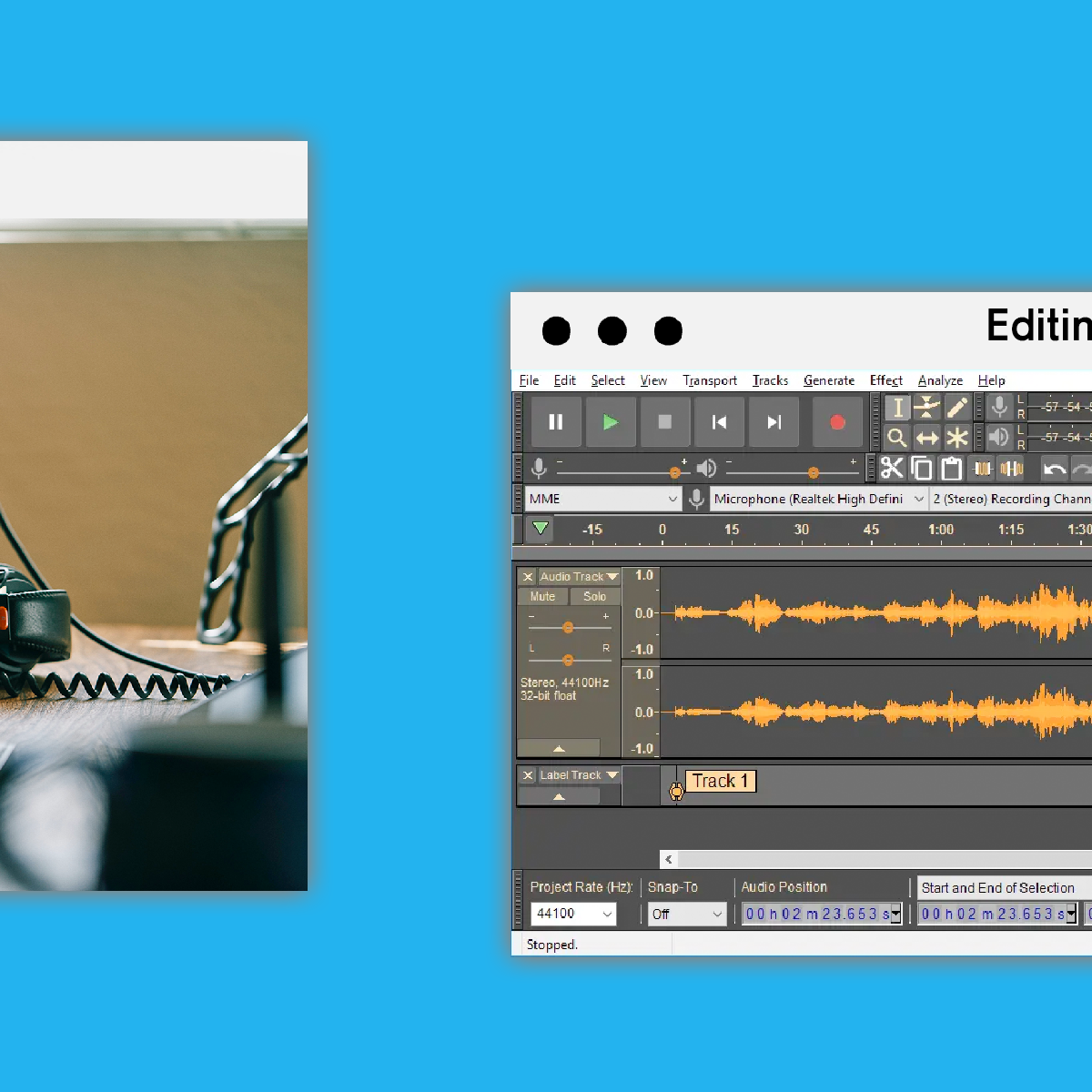Click the label handle left of Track 1
The image size is (1092, 1092).
[676, 791]
